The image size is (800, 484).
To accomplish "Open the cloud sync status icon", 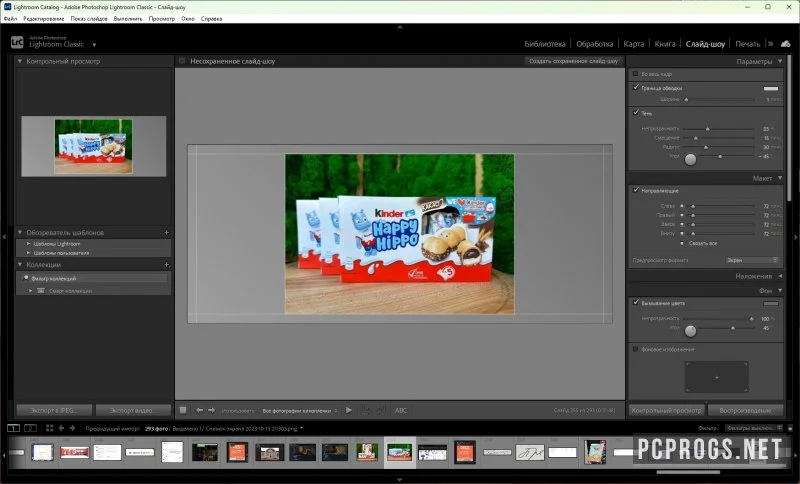I will pos(786,44).
